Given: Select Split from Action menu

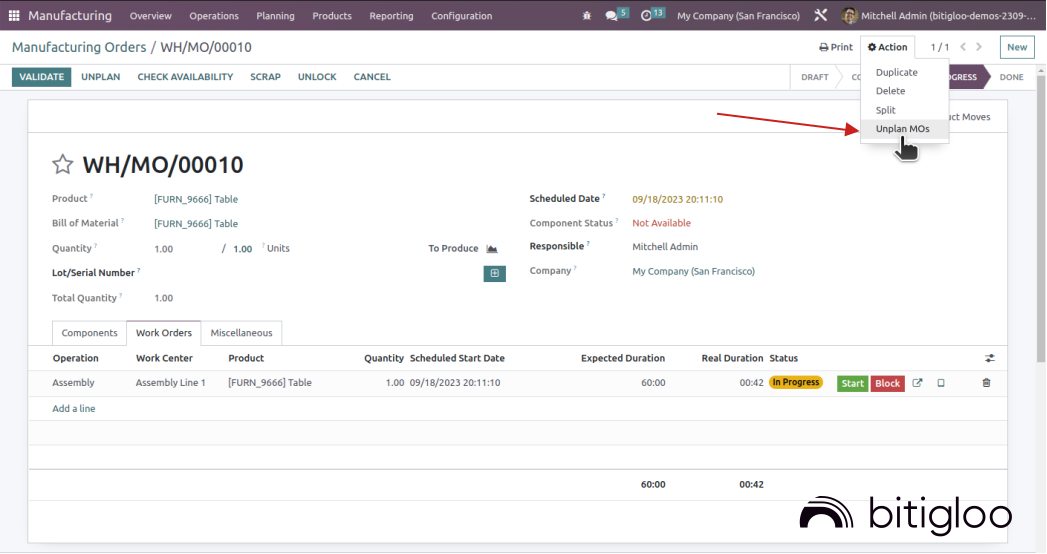Looking at the screenshot, I should click(x=886, y=110).
